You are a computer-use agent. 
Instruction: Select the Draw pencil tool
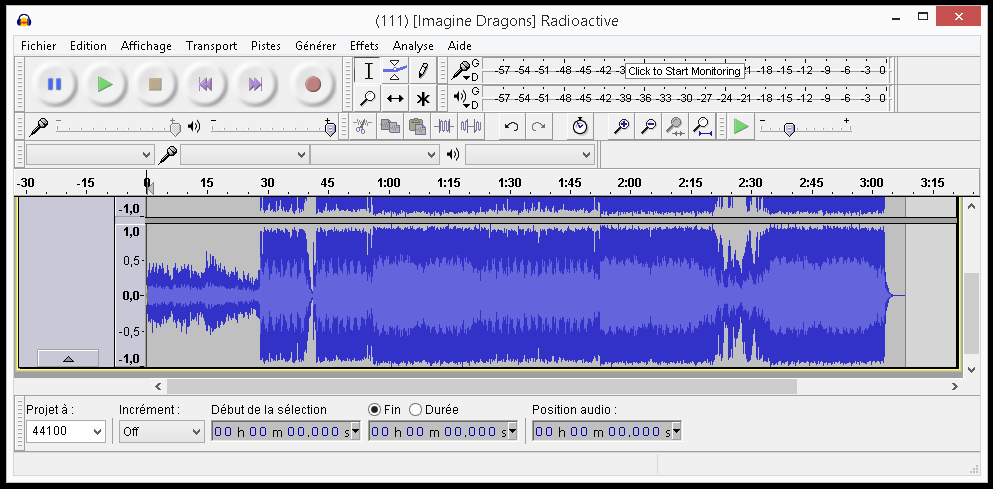(422, 71)
